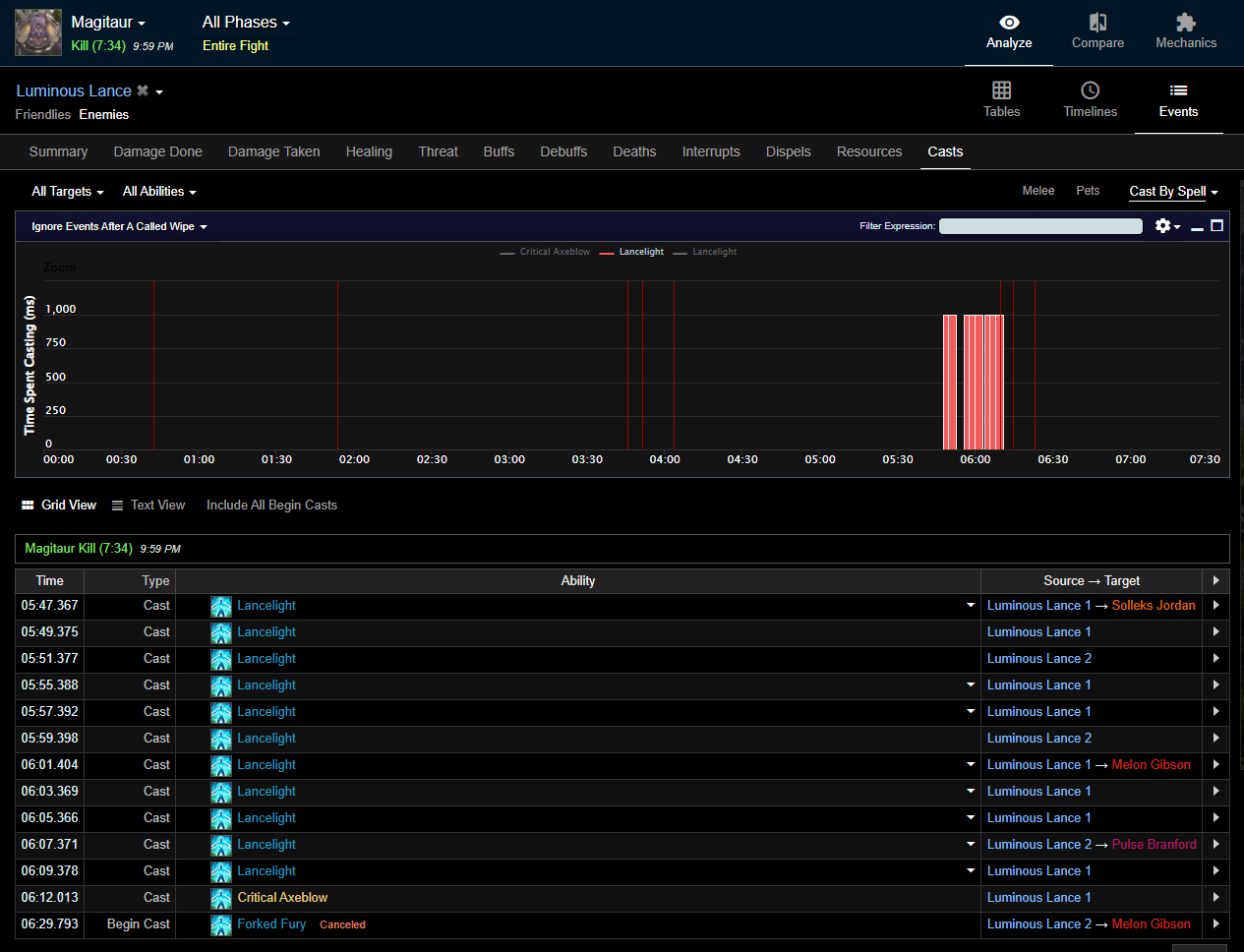This screenshot has width=1244, height=952.
Task: Expand details arrow for the 05:57.392 row
Action: pos(1215,712)
